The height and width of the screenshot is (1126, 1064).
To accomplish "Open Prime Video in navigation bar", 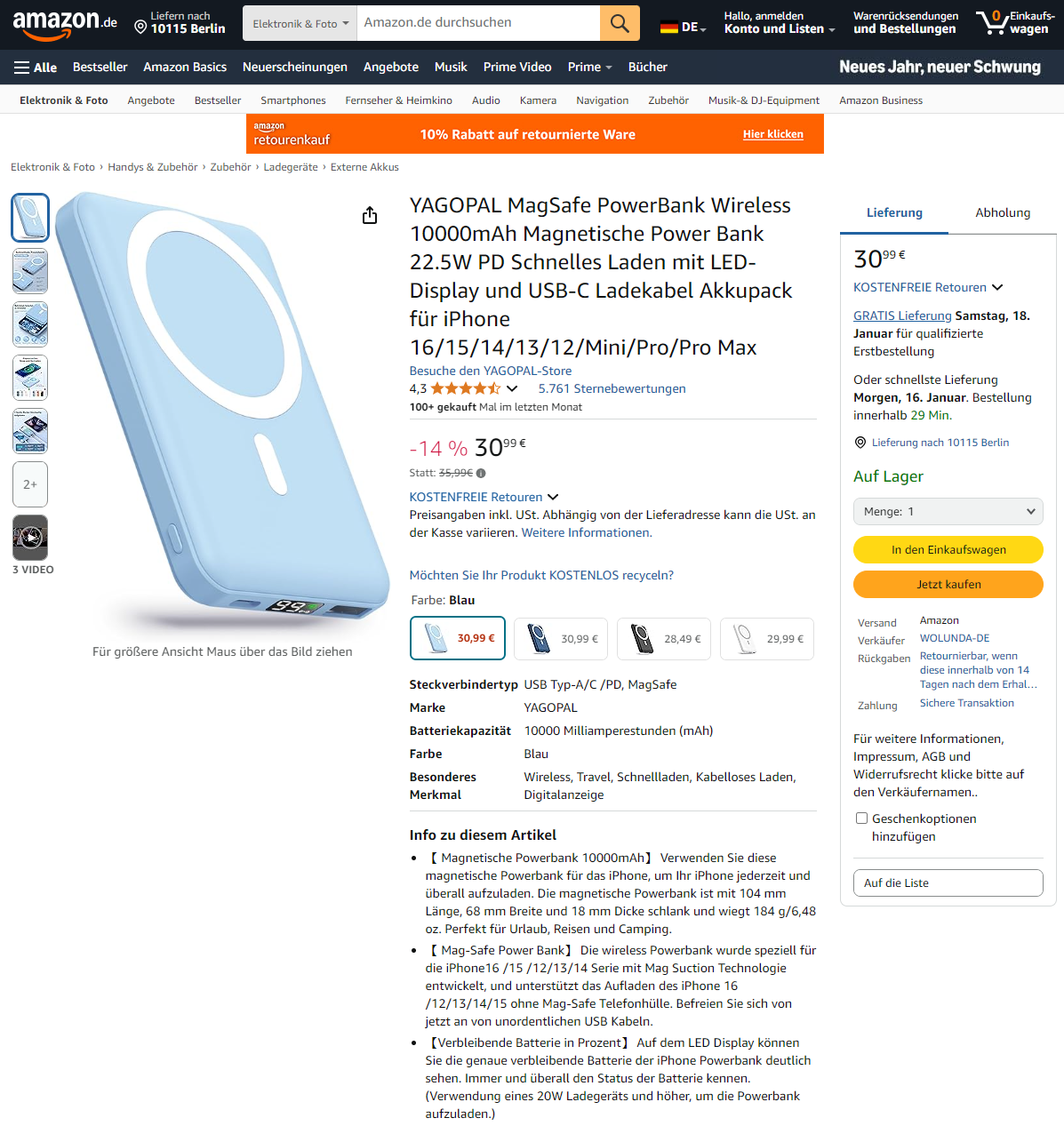I will pos(517,68).
